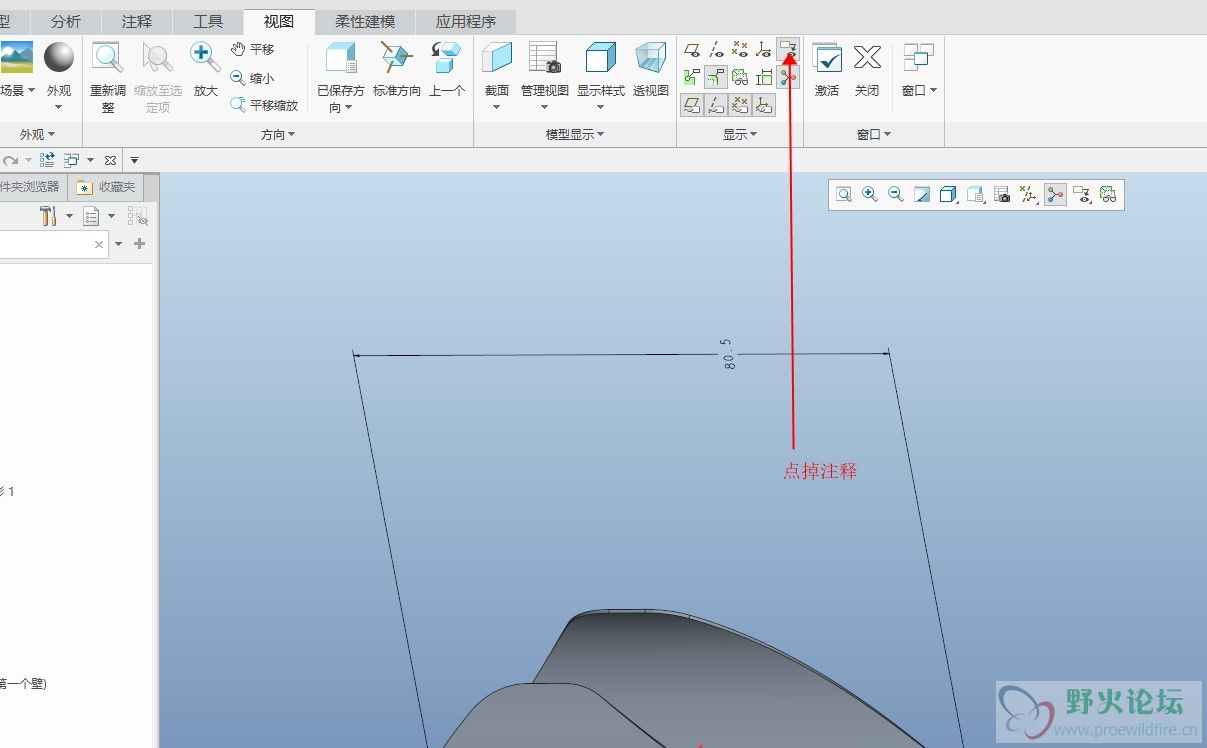Viewport: 1207px width, 748px height.
Task: Toggle coordinate system tag display icon
Action: (764, 105)
